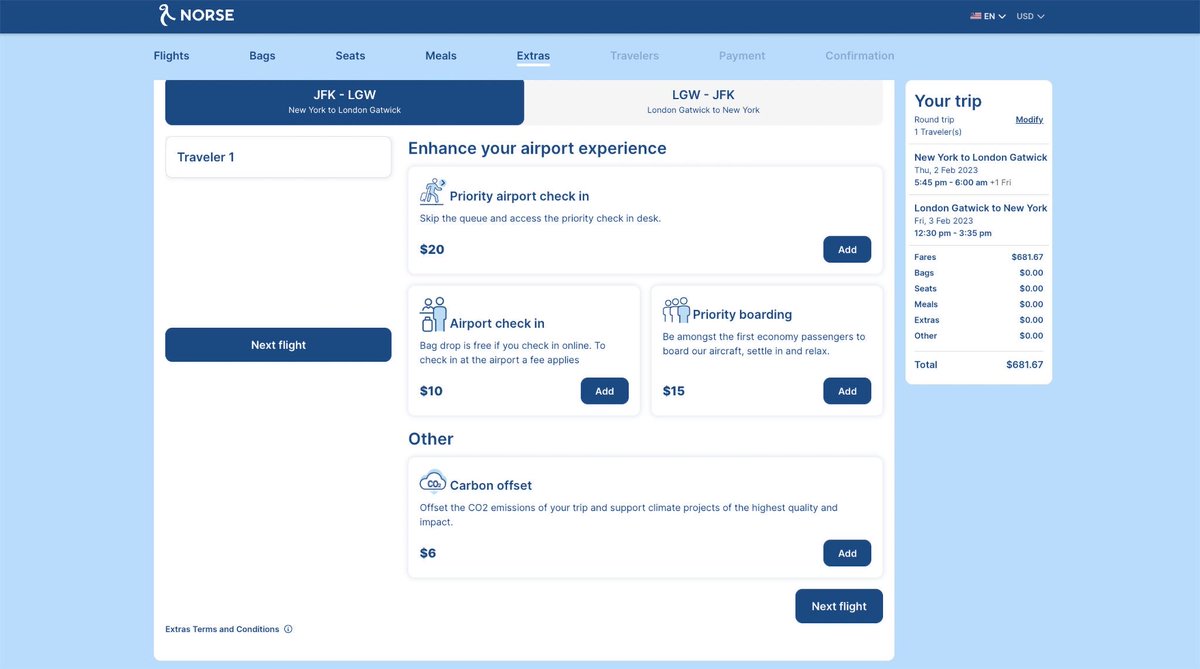Click the Carbon offset CO2 cloud icon

(x=433, y=482)
